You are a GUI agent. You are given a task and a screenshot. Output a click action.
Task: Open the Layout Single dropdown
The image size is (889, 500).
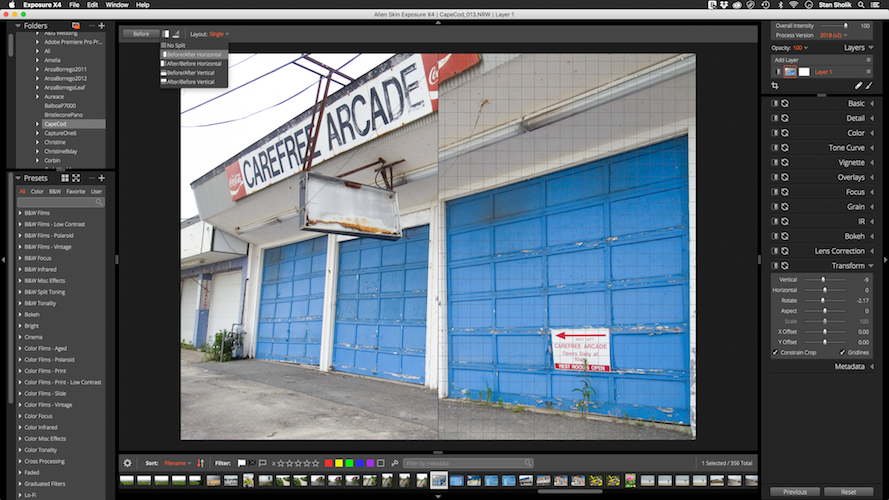[x=219, y=34]
